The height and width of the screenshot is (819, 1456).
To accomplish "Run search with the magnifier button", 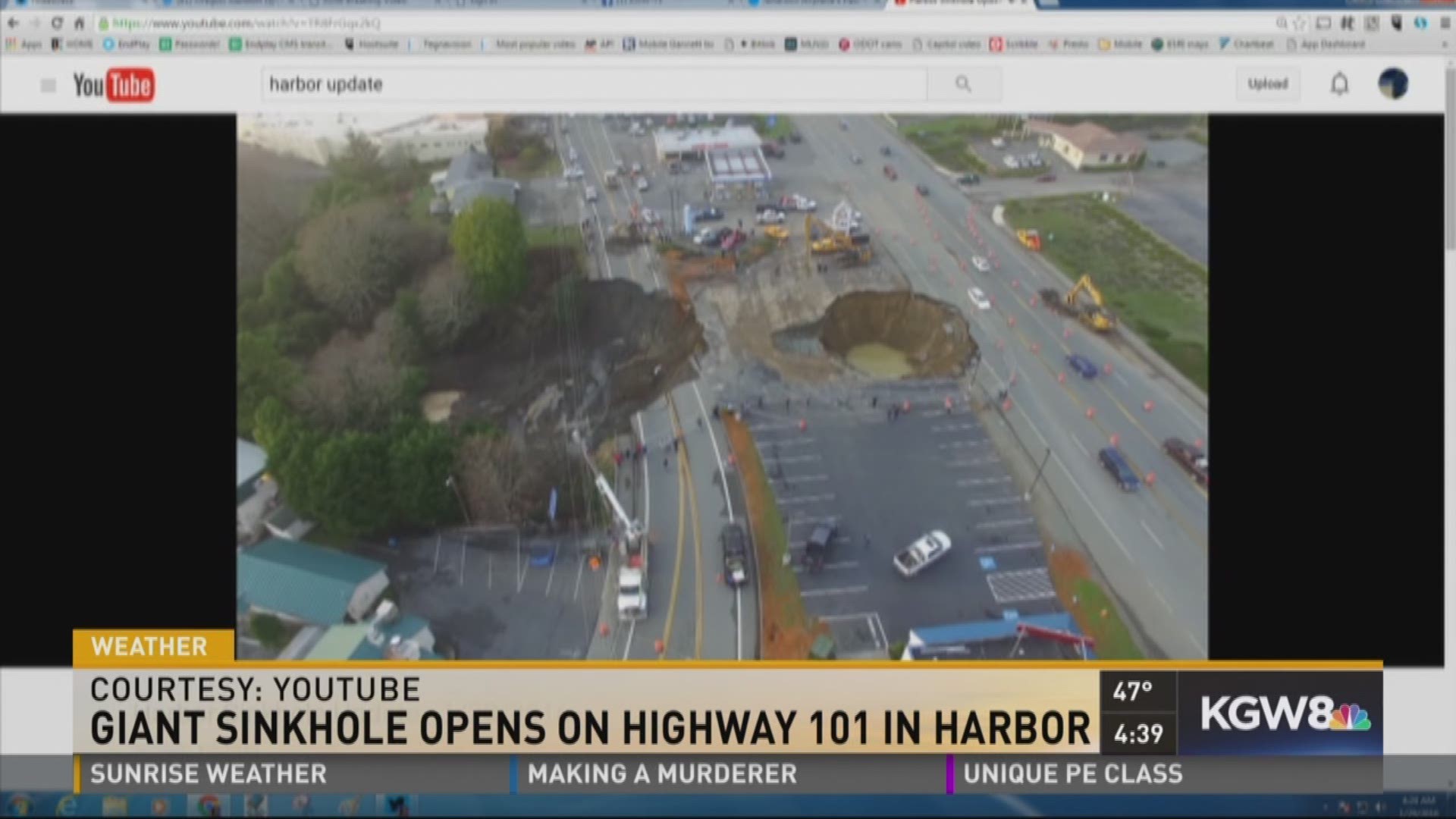I will click(964, 84).
